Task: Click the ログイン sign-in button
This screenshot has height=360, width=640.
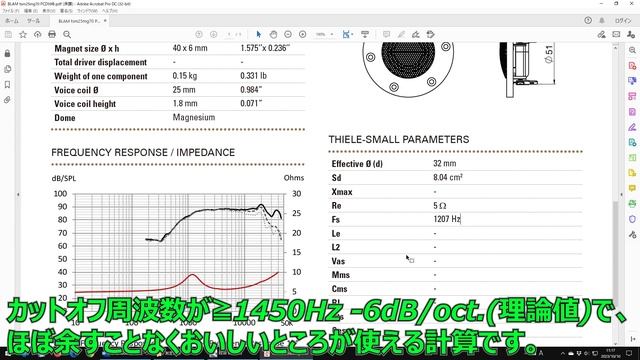Action: [623, 20]
